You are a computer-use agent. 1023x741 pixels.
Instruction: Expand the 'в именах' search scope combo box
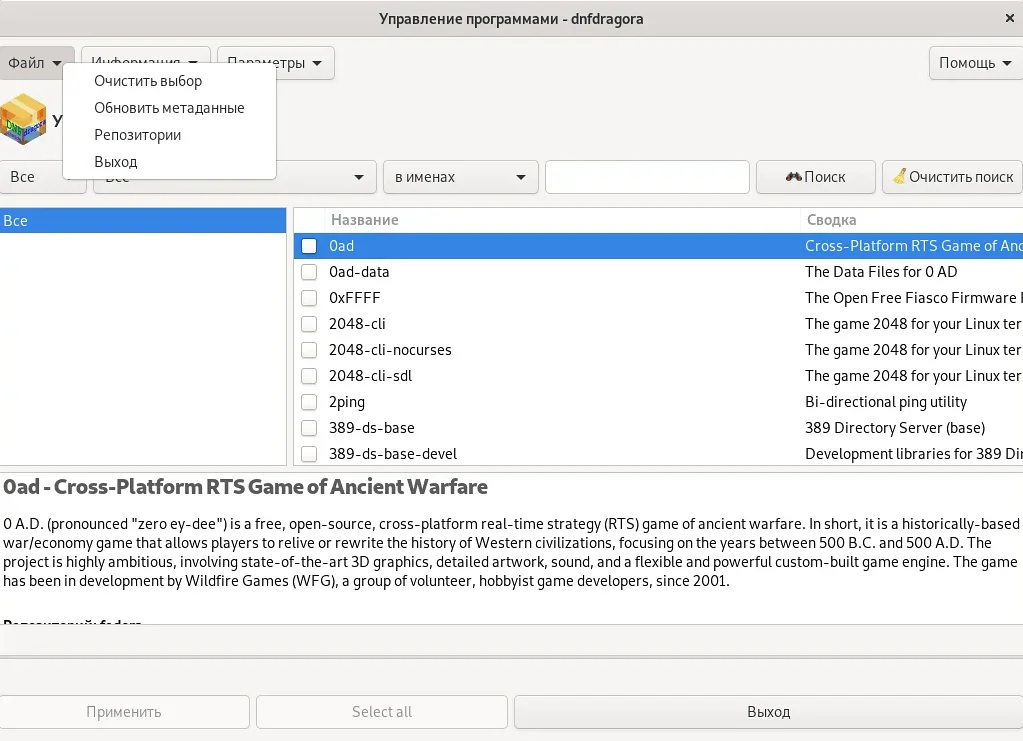[461, 177]
